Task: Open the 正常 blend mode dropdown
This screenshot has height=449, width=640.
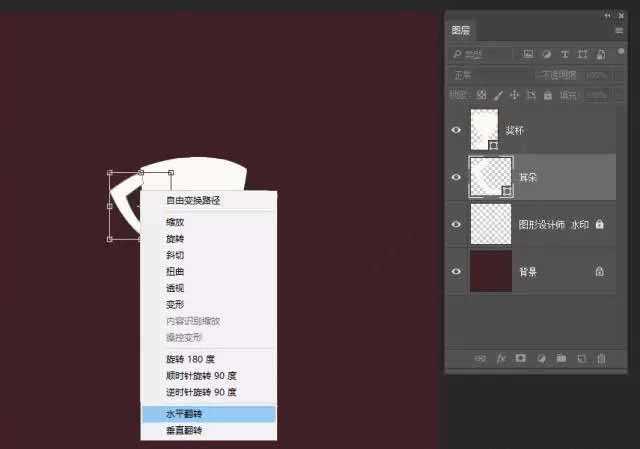Action: [491, 75]
